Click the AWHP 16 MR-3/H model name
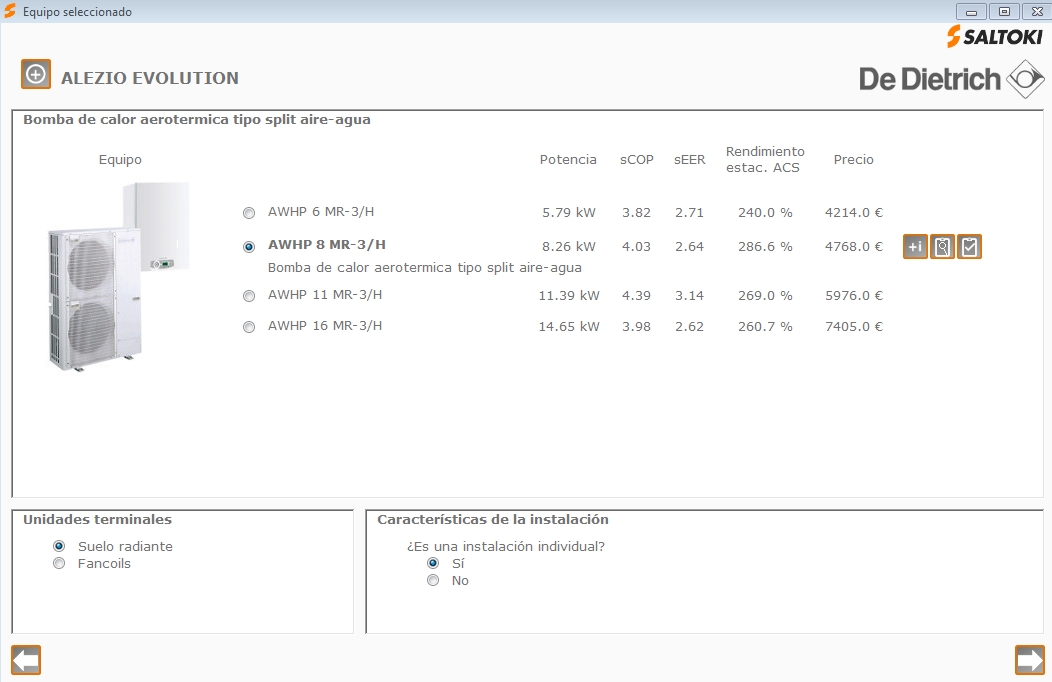This screenshot has height=682, width=1052. (325, 325)
